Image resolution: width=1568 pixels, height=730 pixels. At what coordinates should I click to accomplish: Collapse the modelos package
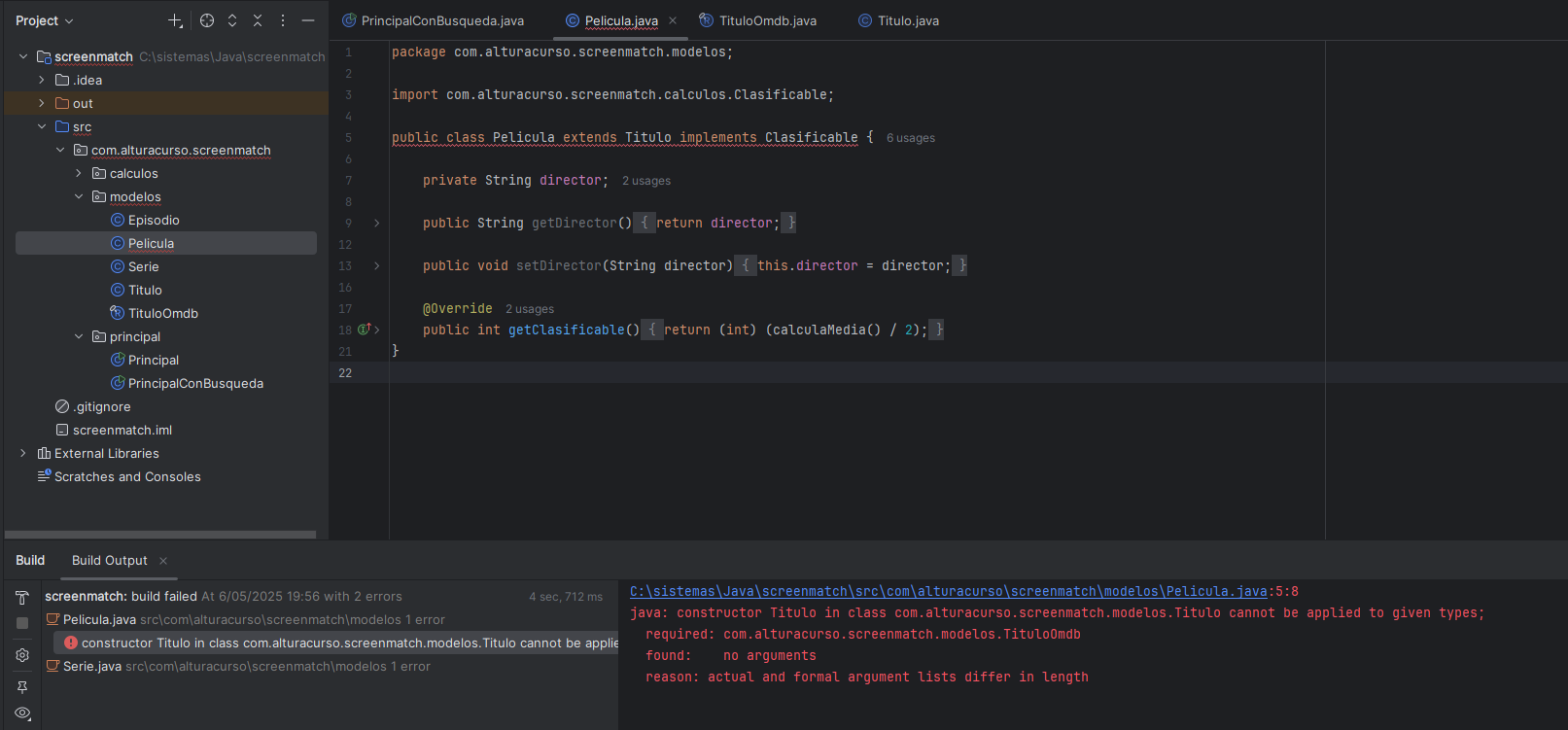[79, 196]
